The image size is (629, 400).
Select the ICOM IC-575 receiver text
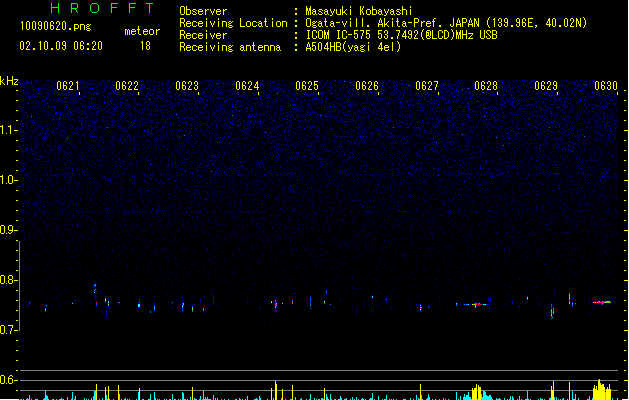(x=402, y=35)
